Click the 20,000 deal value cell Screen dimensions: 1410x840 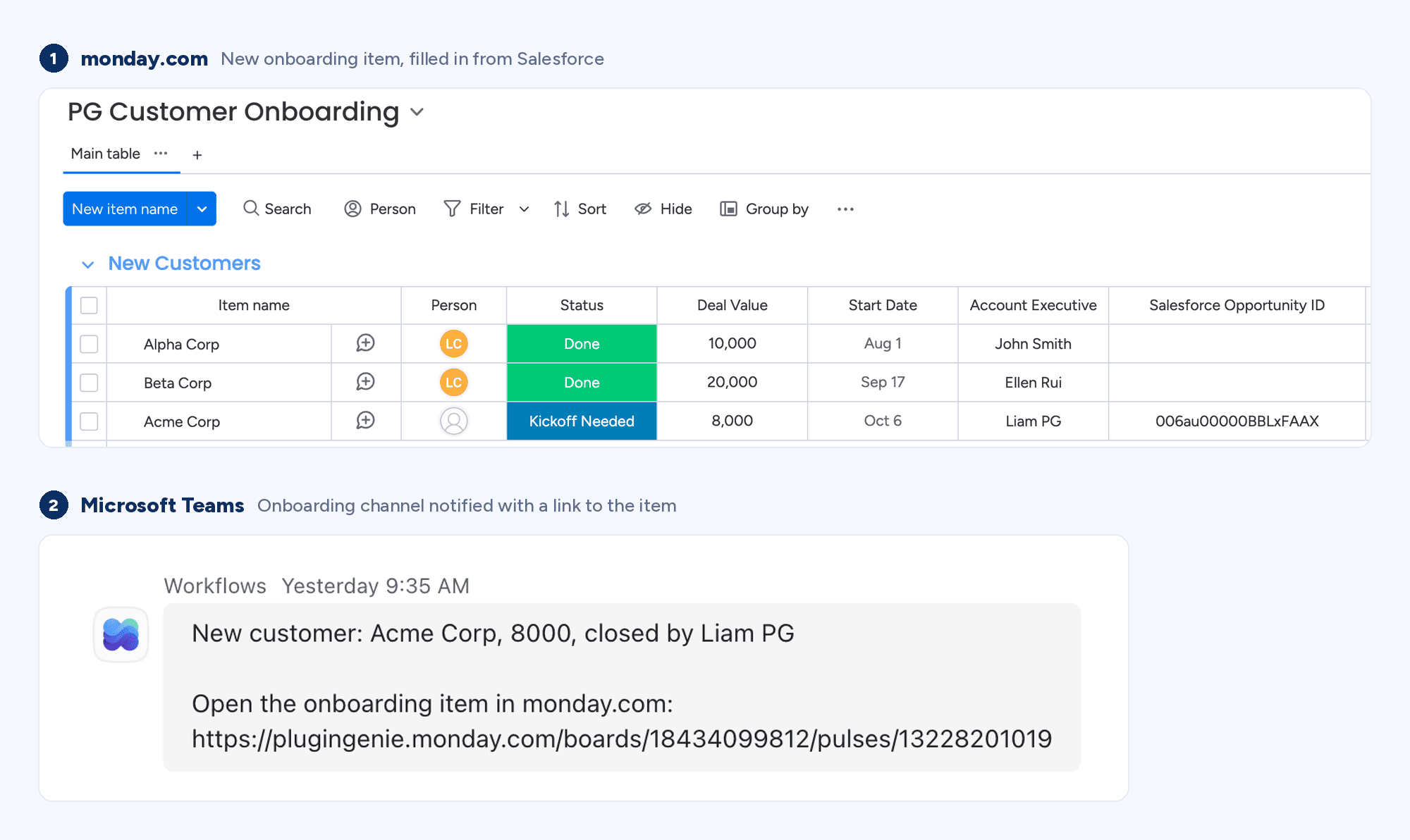[732, 382]
